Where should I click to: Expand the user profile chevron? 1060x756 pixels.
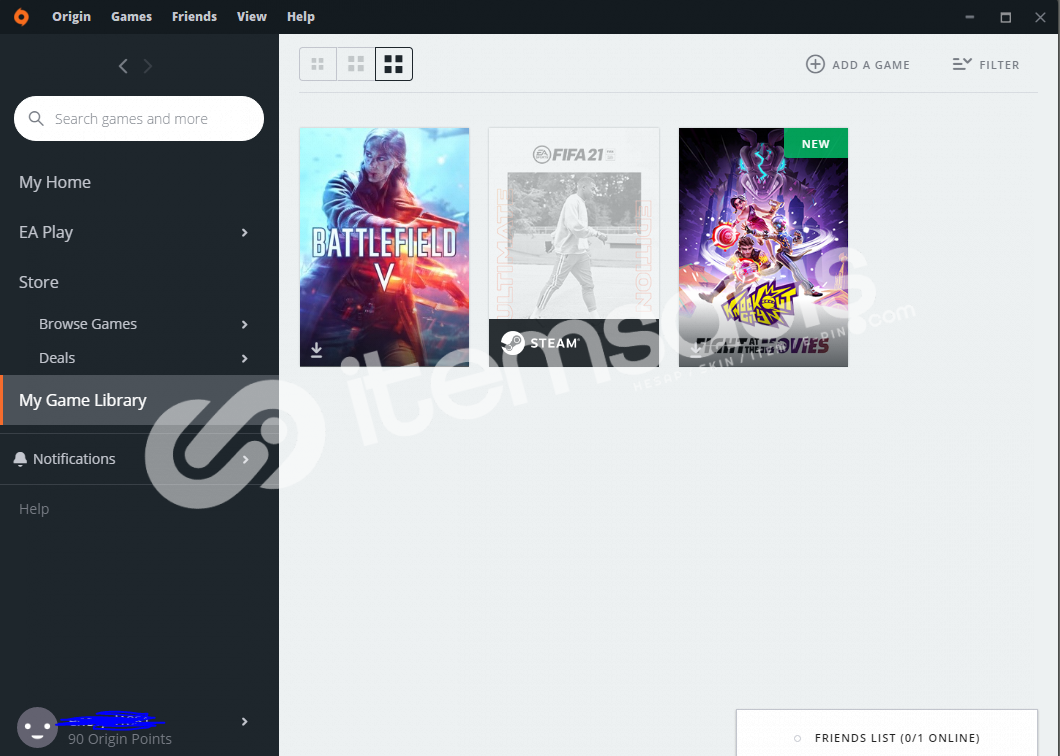tap(245, 722)
